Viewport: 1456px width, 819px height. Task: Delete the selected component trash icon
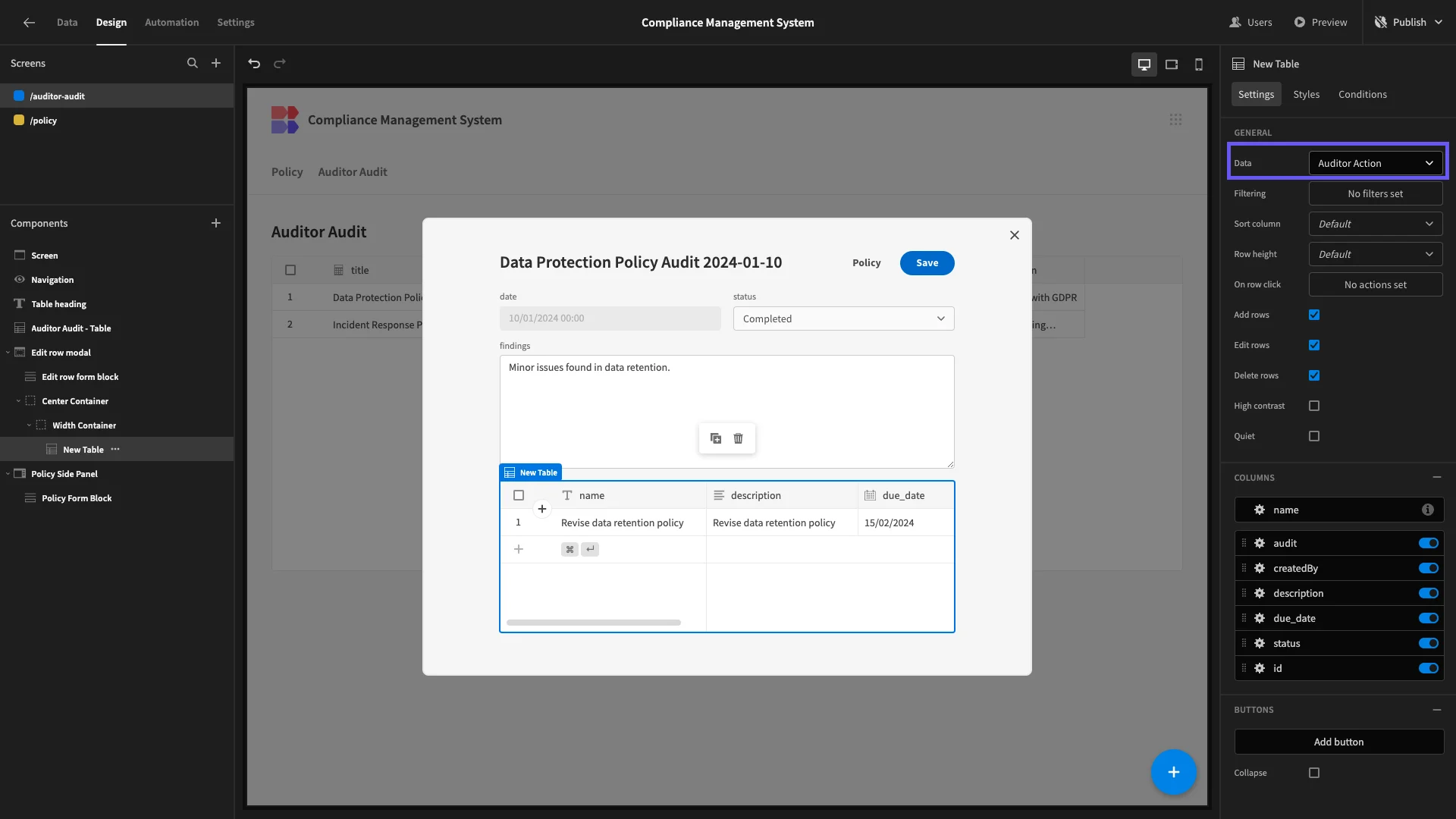739,438
